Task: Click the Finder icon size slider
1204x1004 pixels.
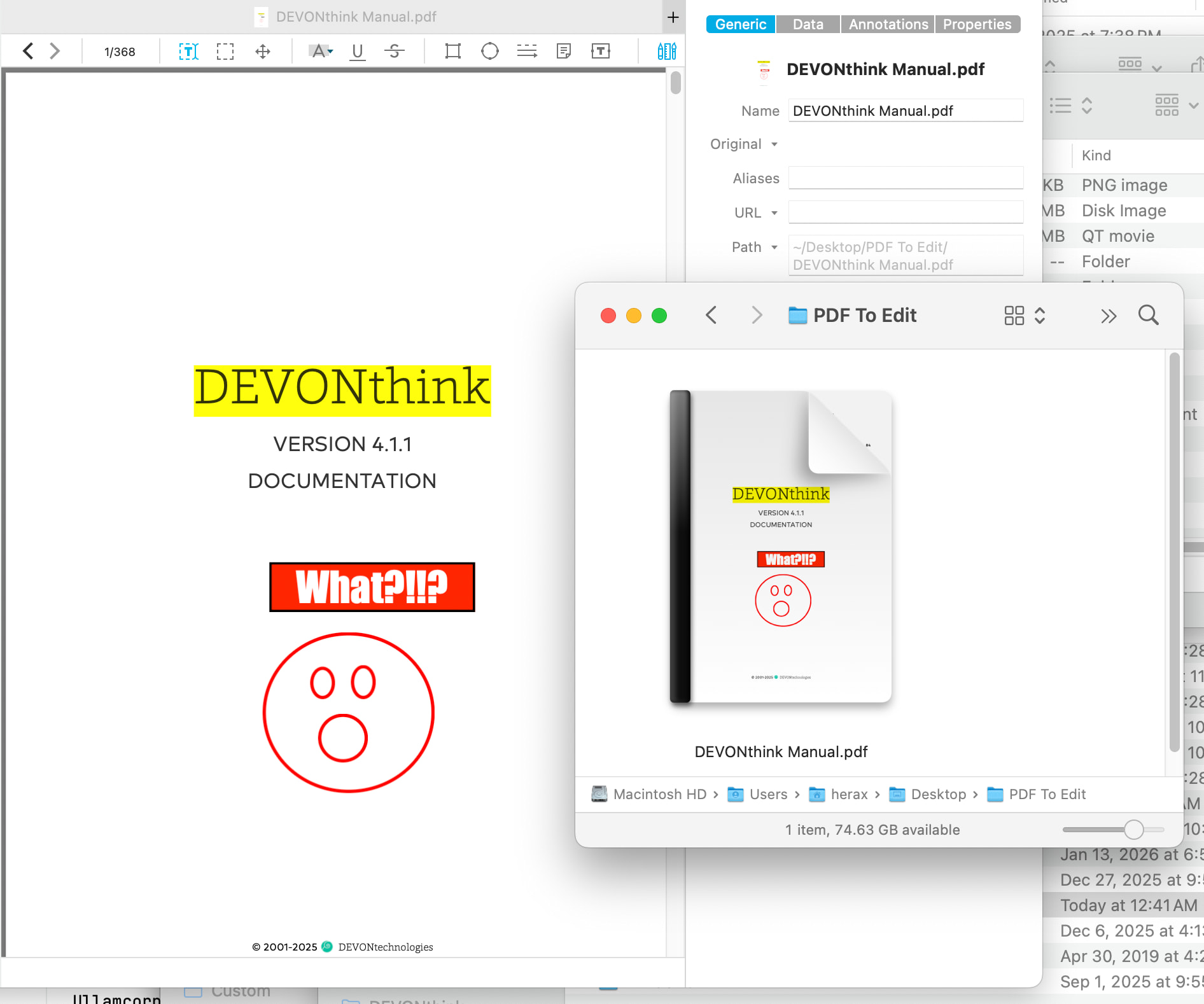Action: (1133, 830)
